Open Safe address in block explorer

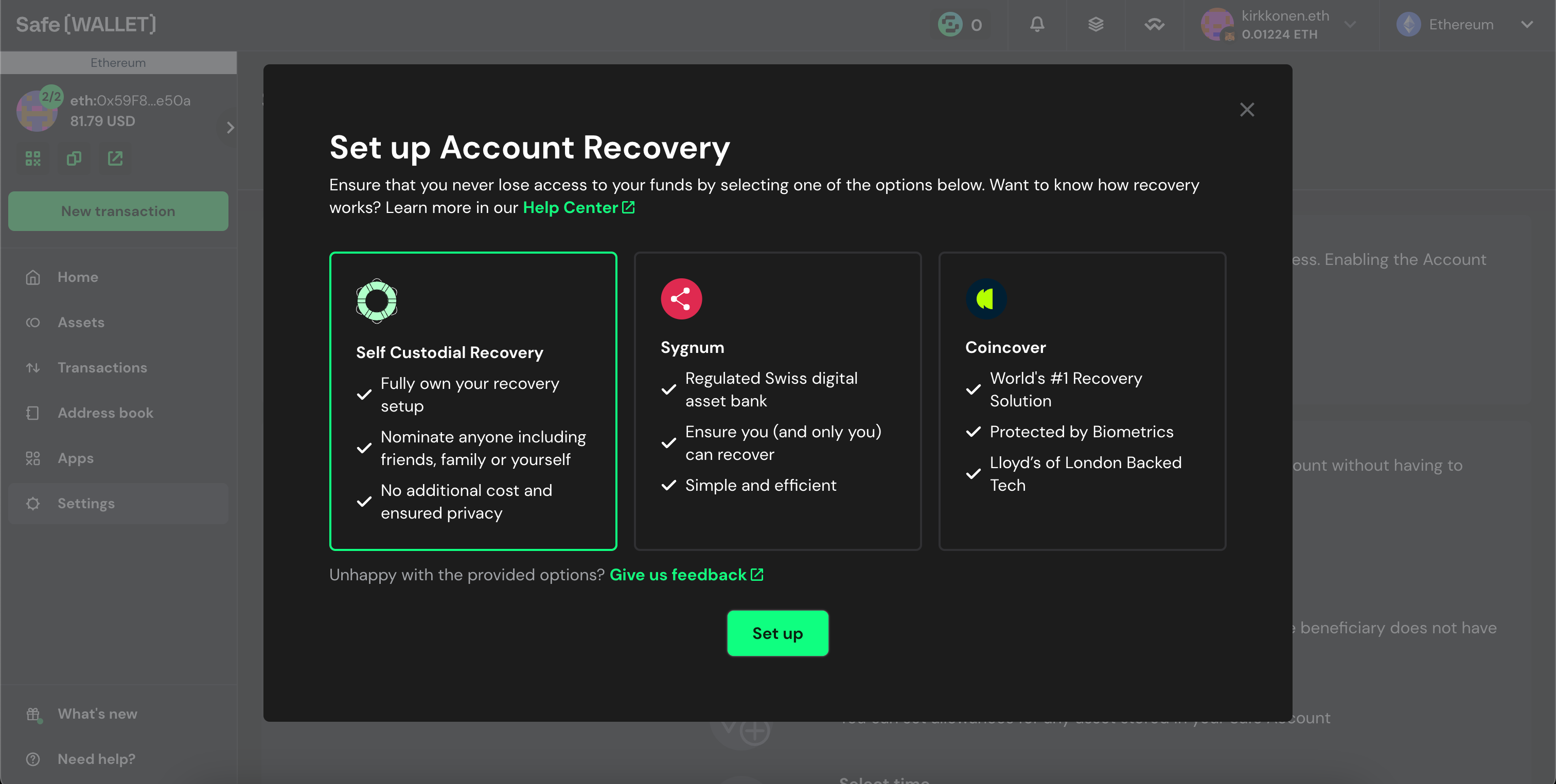(115, 159)
